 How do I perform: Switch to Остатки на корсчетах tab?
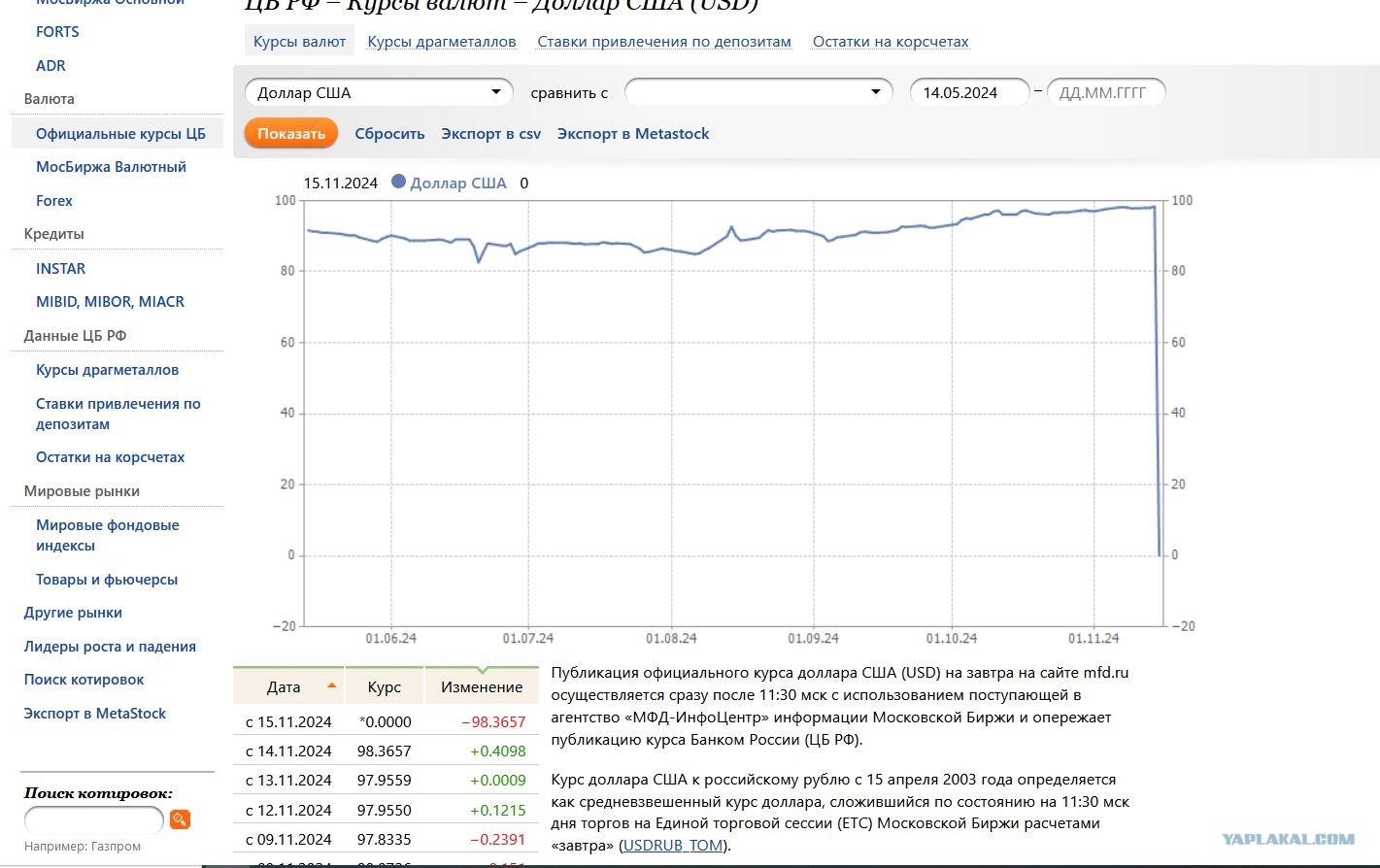(891, 42)
